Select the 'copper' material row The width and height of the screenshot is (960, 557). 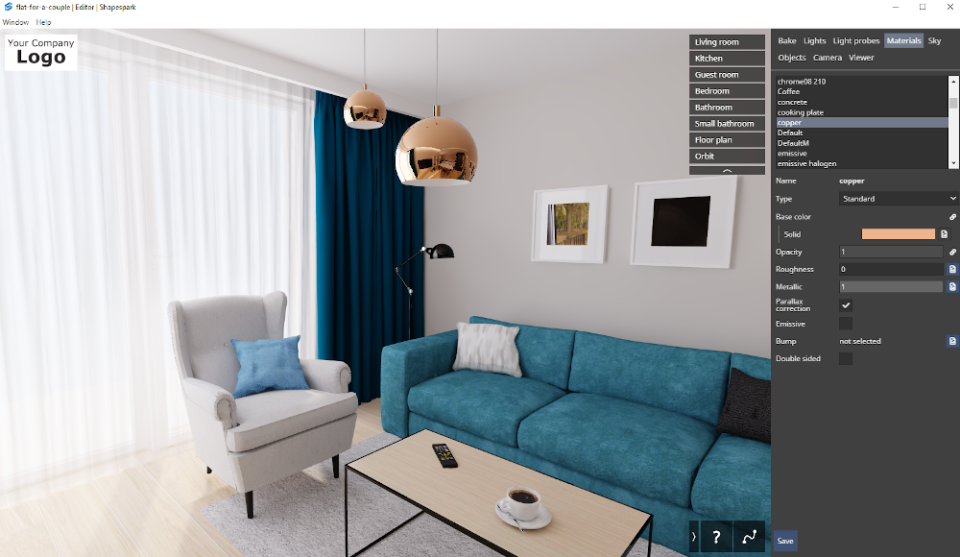click(x=861, y=122)
